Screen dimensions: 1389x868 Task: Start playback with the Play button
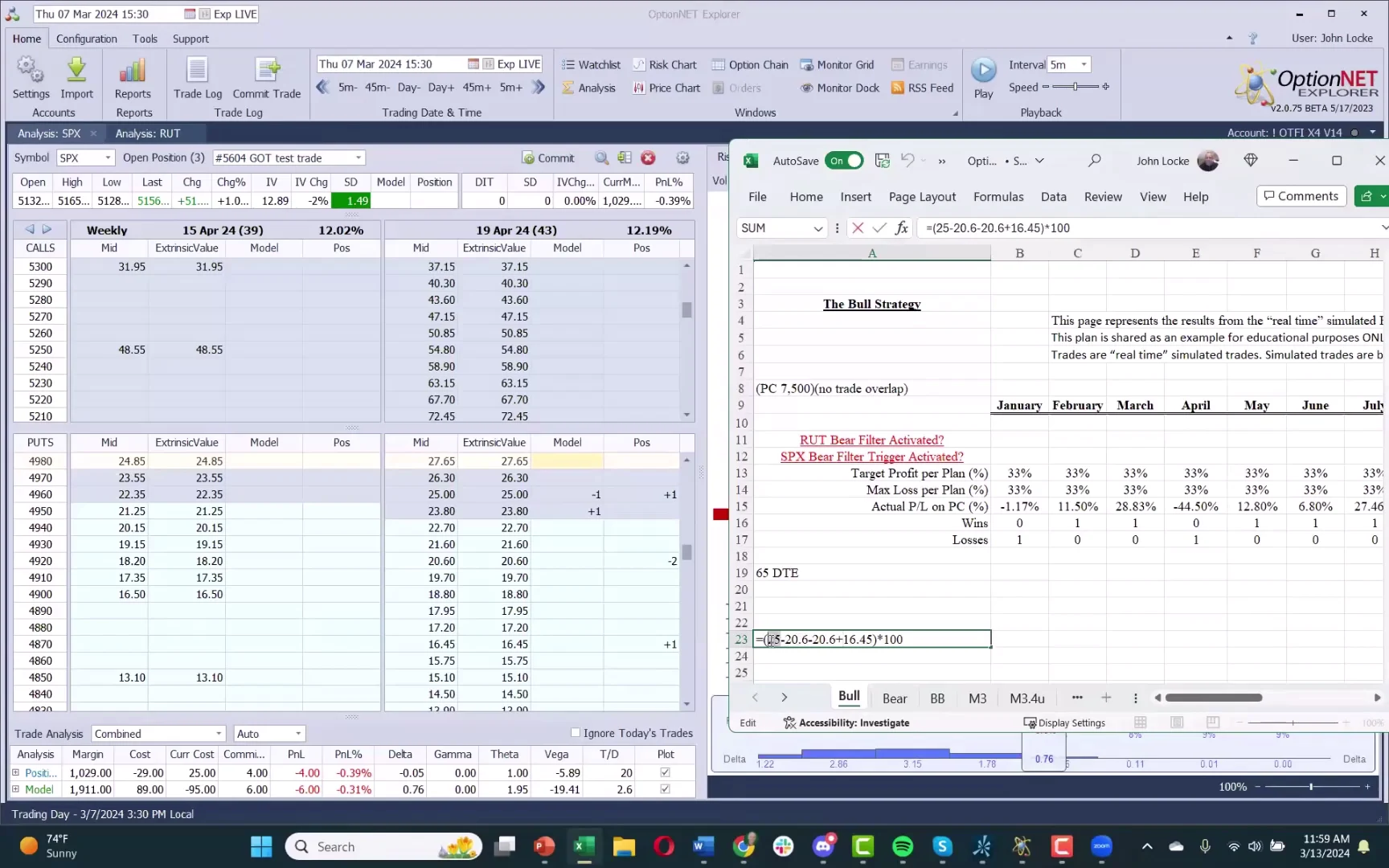[983, 77]
